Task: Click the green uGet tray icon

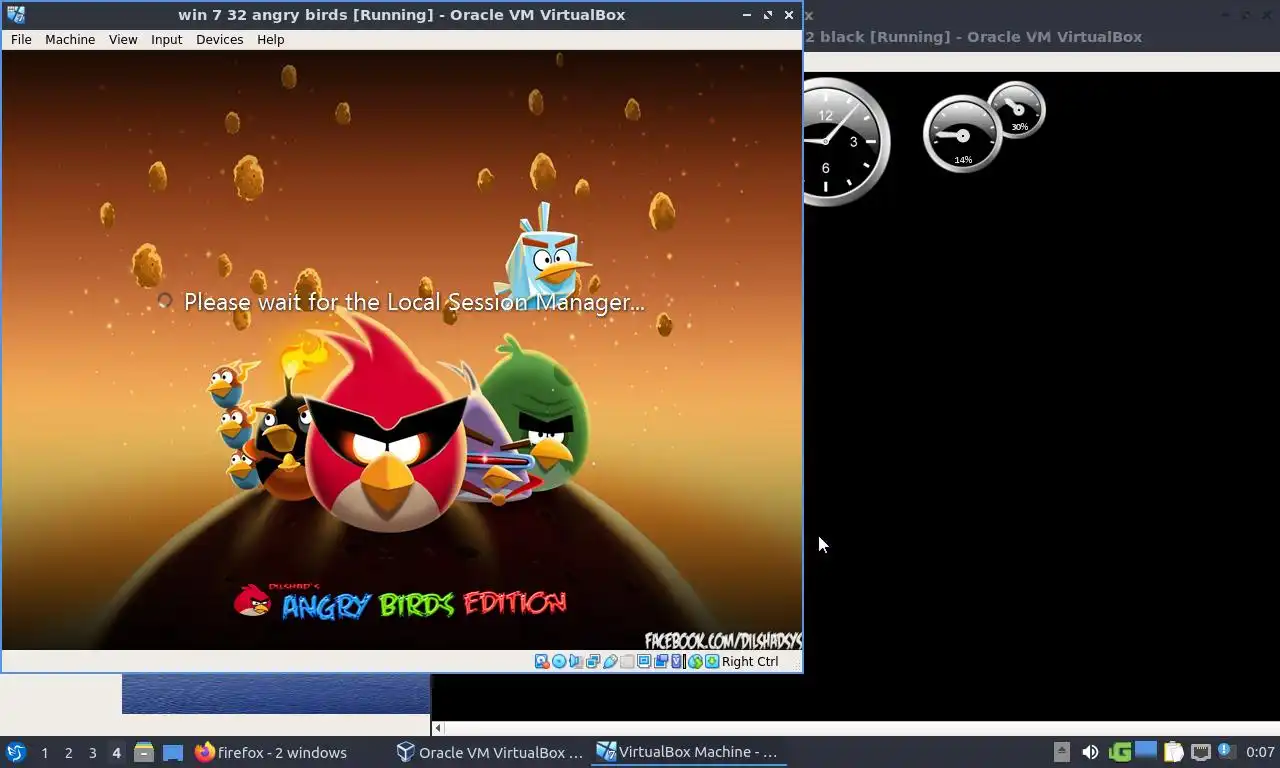Action: [x=1121, y=752]
